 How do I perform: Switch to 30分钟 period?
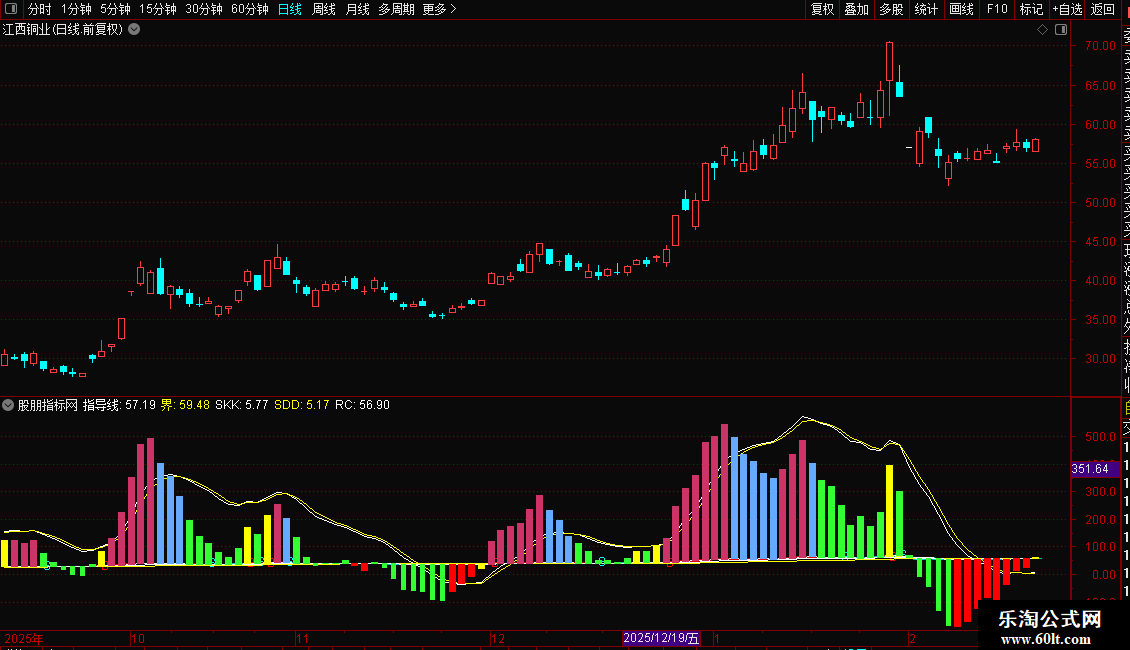tap(204, 9)
